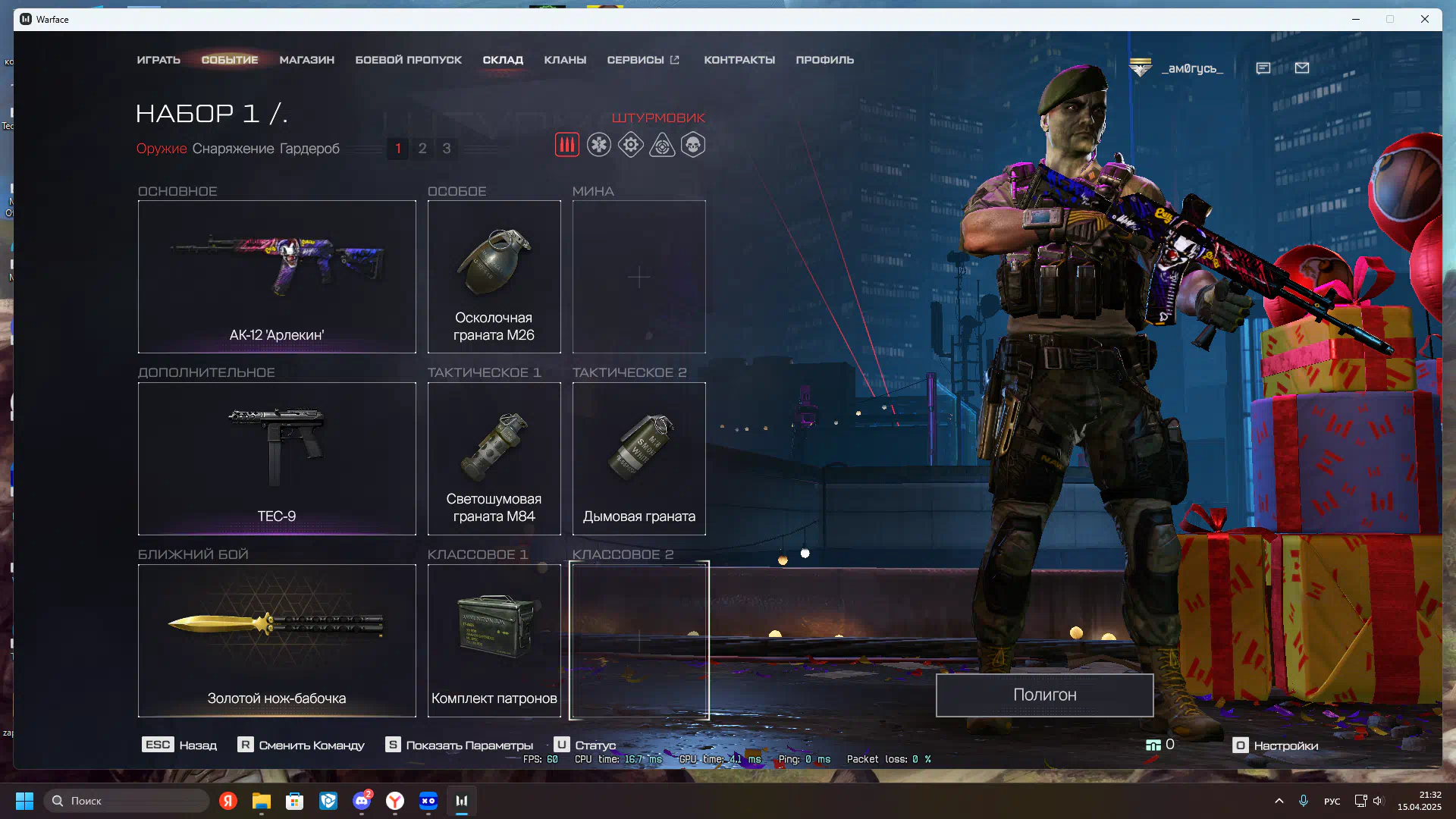The width and height of the screenshot is (1456, 819).
Task: Click the Windows search box Поиск
Action: coord(127,801)
